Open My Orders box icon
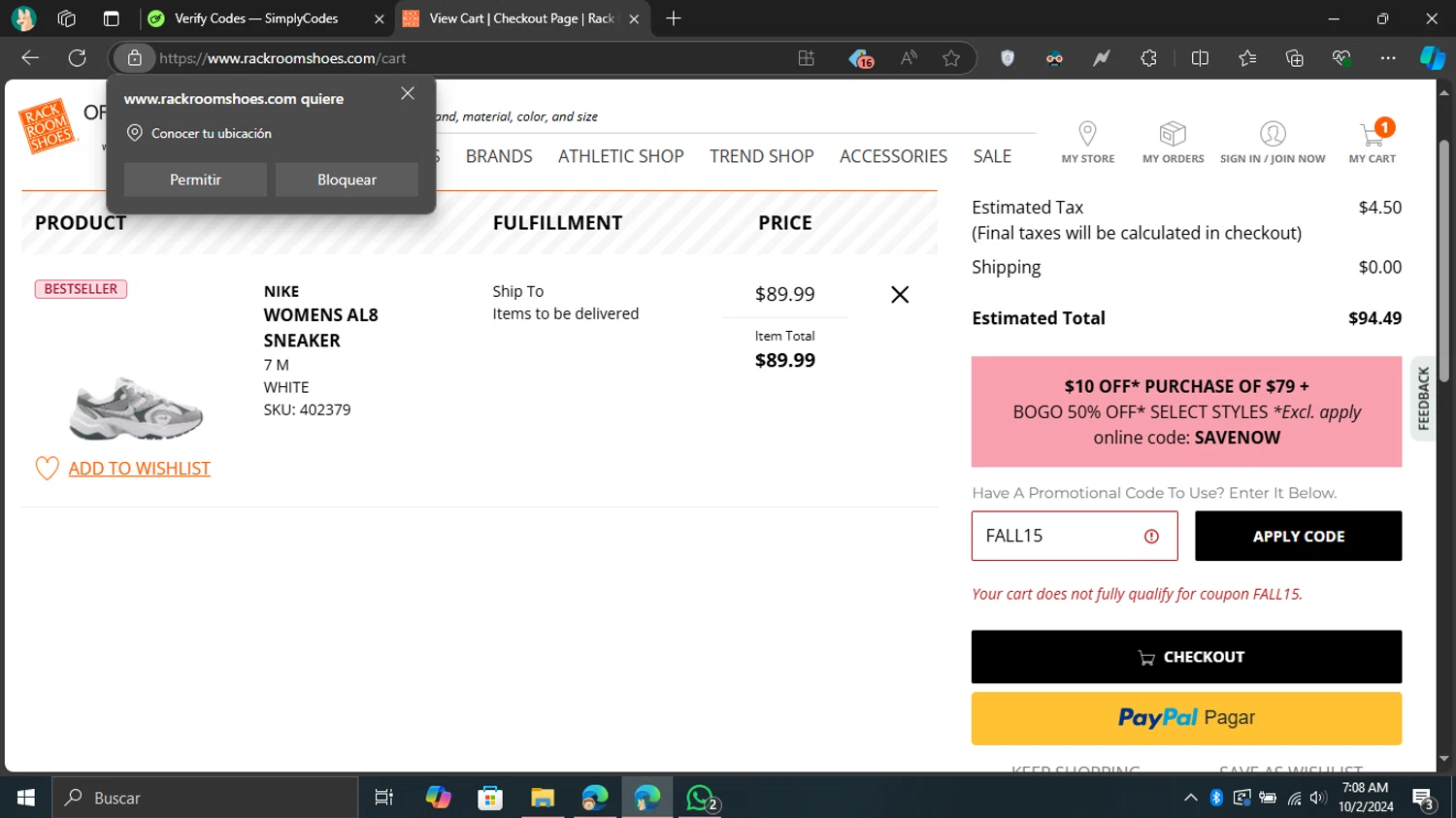The width and height of the screenshot is (1456, 818). [1173, 133]
